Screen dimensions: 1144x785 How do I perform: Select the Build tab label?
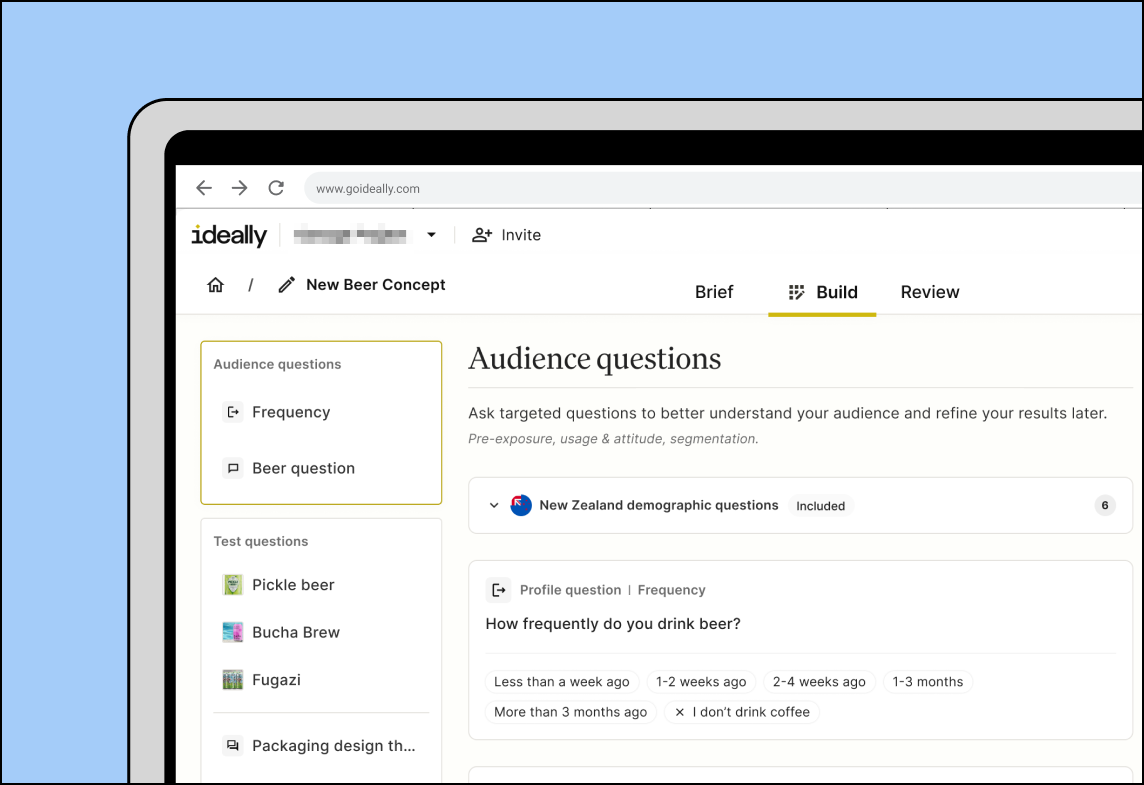pos(837,292)
